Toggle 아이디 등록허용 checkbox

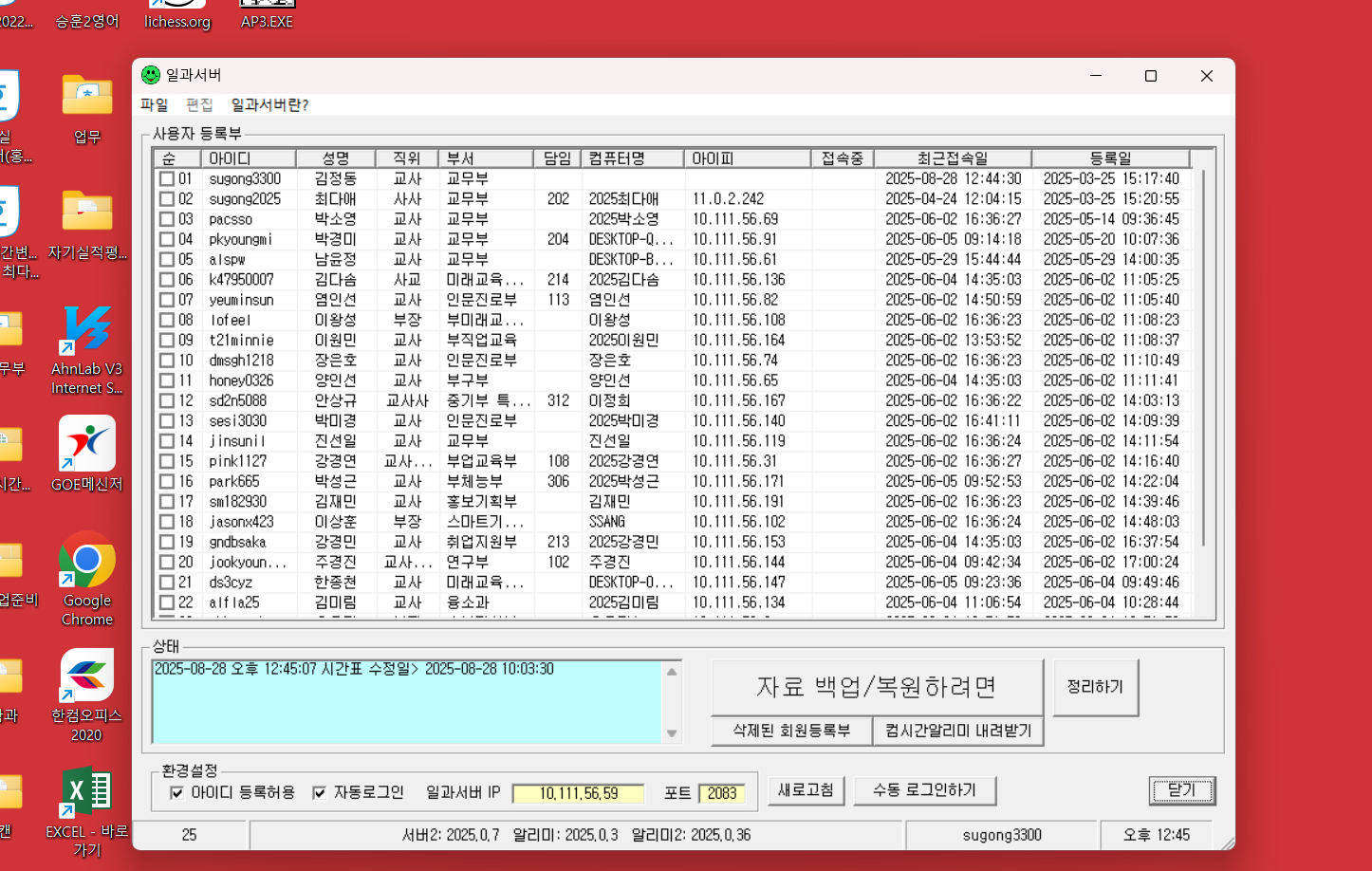coord(176,792)
